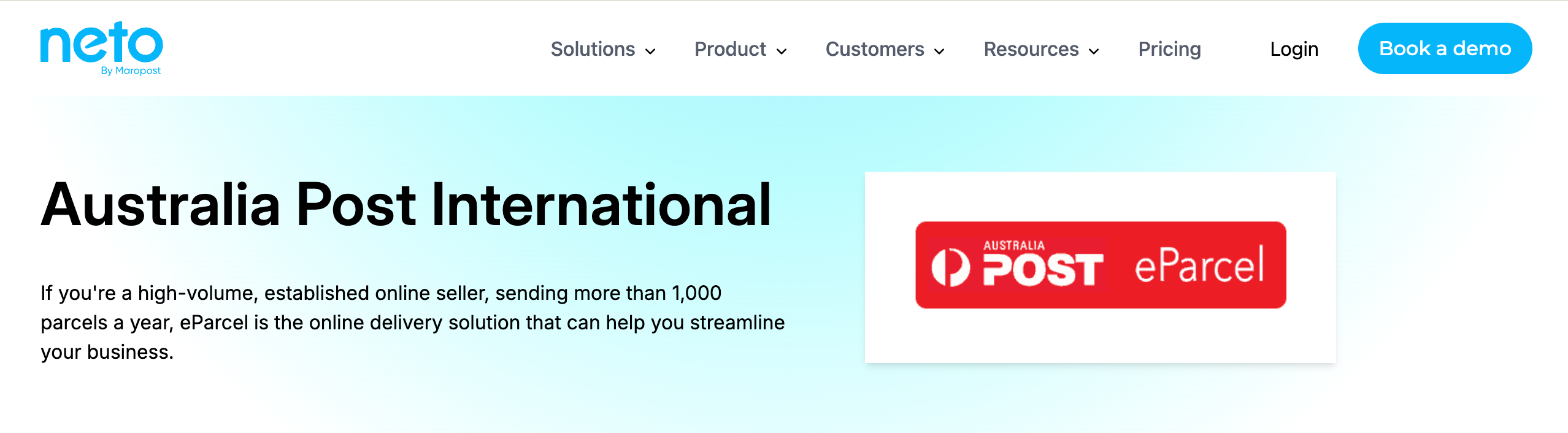Open the Customers menu

tap(875, 49)
